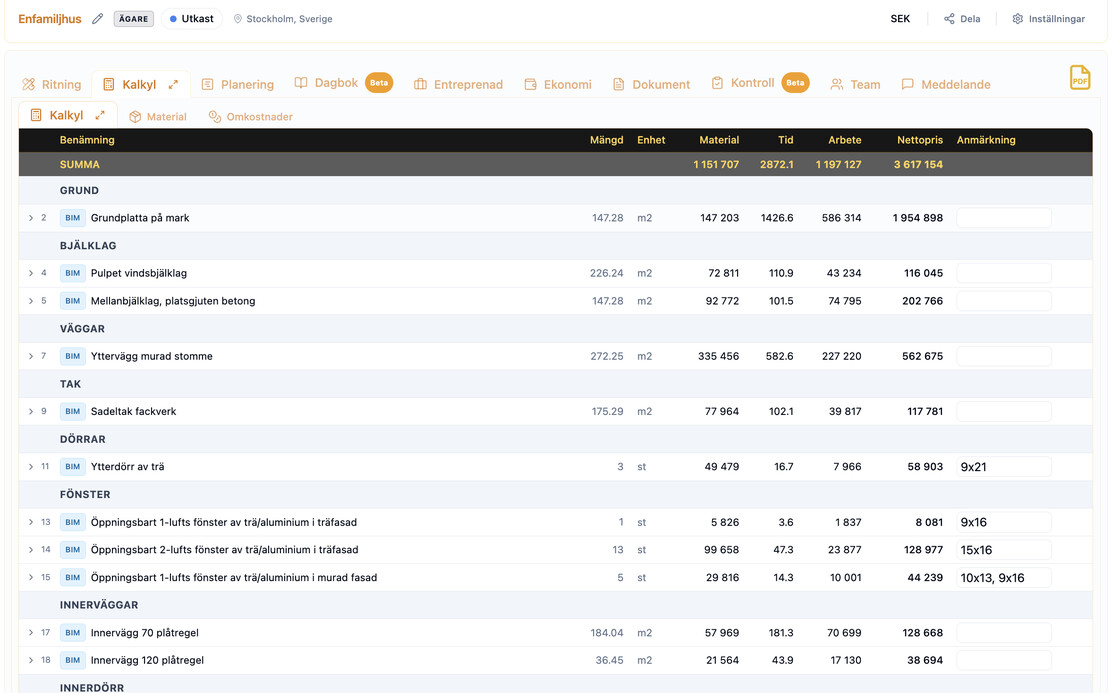1120x693 pixels.
Task: Click the Meddelande chat bubble icon
Action: click(907, 84)
